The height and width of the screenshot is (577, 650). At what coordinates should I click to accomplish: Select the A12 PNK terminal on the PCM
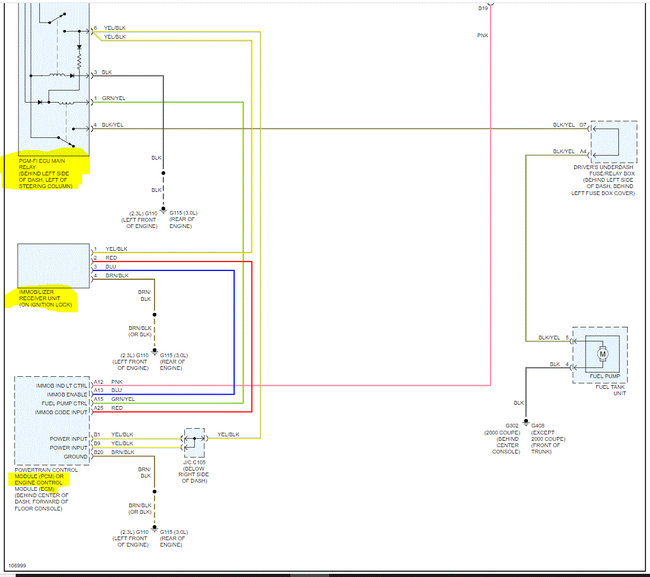pyautogui.click(x=108, y=382)
